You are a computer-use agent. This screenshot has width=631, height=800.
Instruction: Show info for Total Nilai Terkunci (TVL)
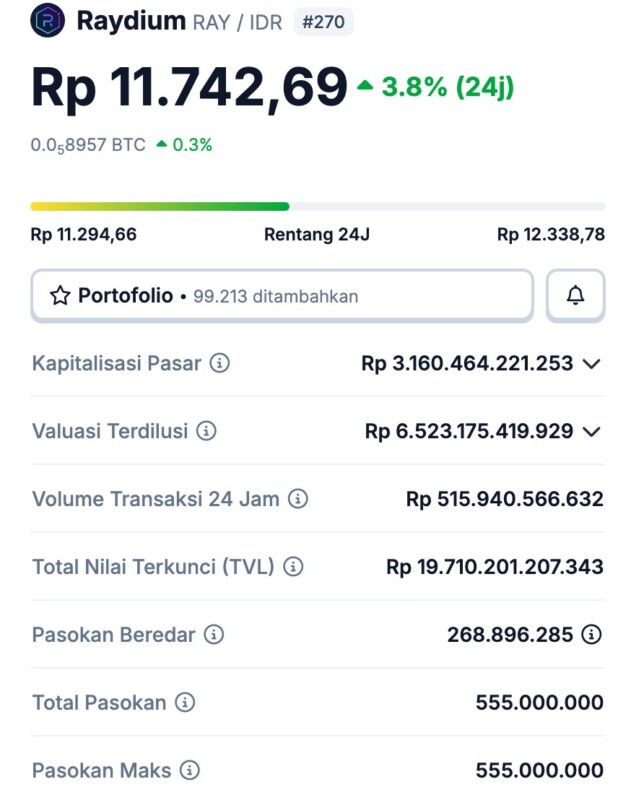(293, 567)
